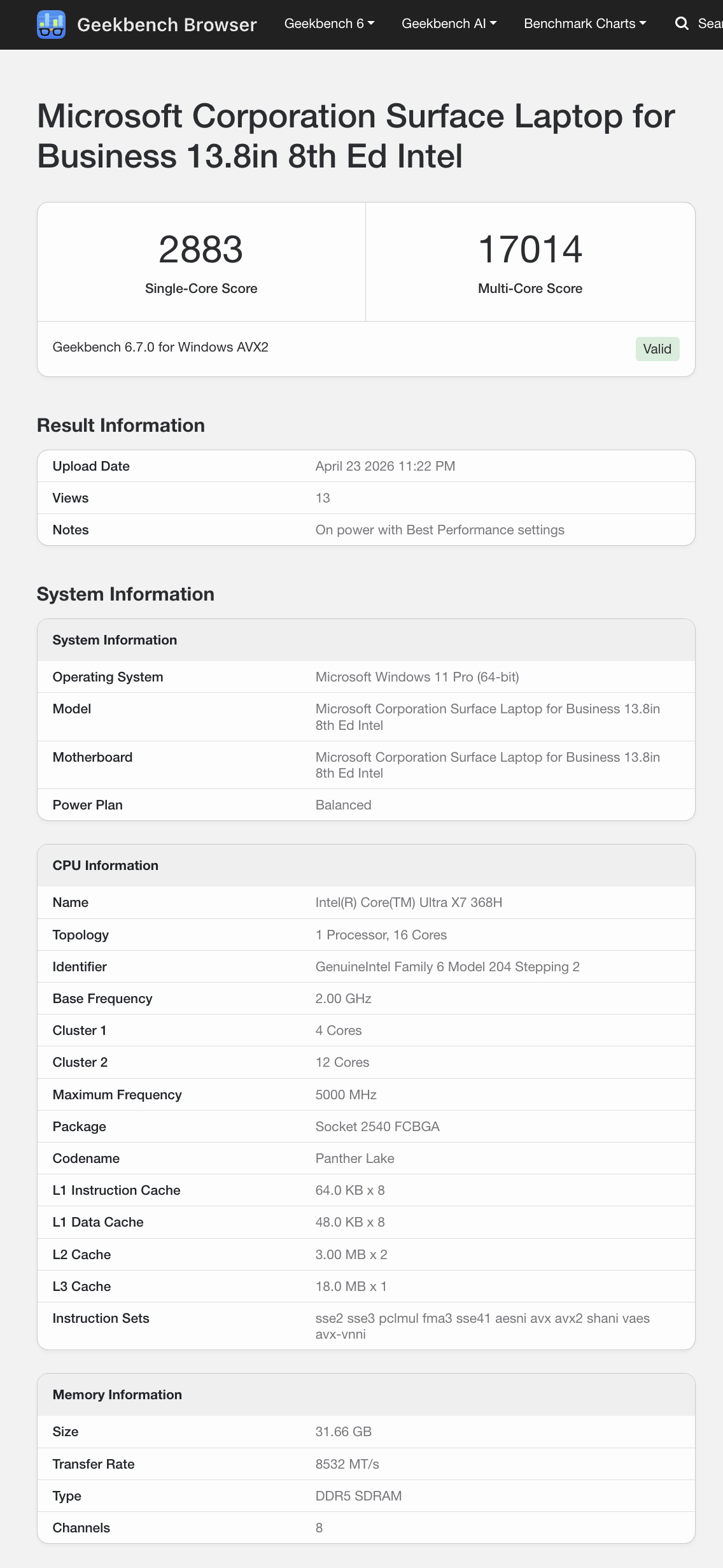Click the Panther Lake codename value

pyautogui.click(x=354, y=1158)
